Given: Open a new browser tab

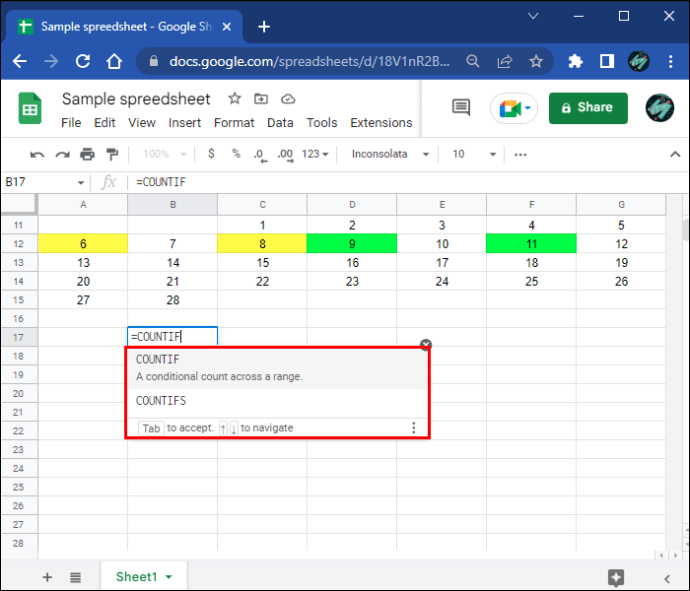Looking at the screenshot, I should pos(264,27).
